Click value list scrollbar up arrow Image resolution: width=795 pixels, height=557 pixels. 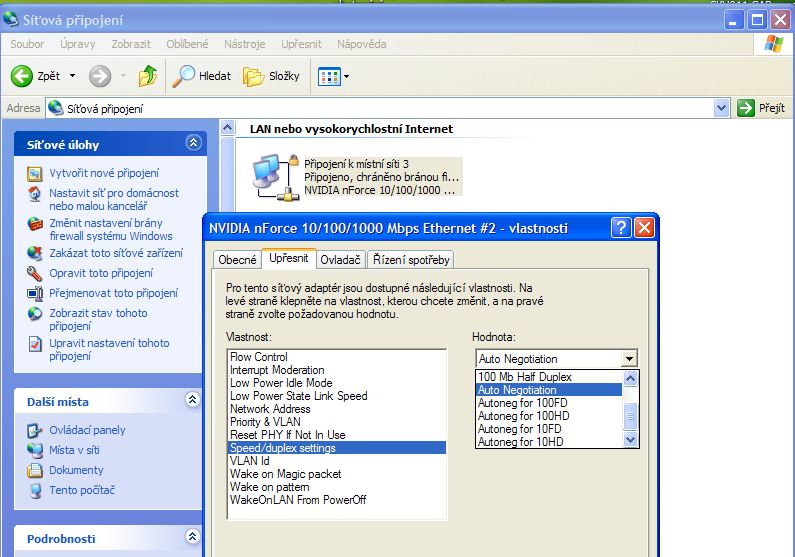pyautogui.click(x=630, y=379)
